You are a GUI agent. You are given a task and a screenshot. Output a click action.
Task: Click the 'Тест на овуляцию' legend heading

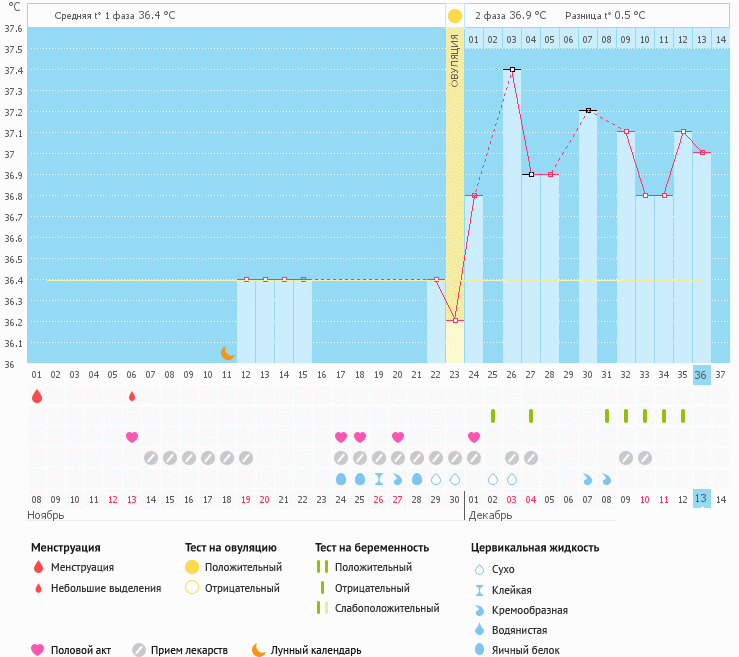point(230,548)
